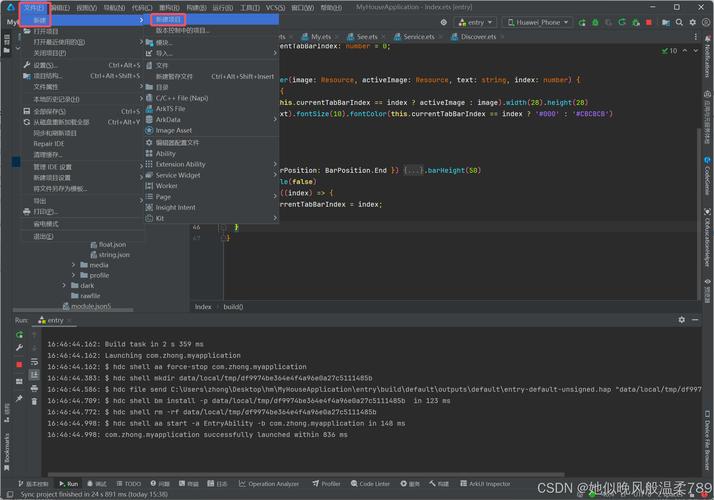The width and height of the screenshot is (714, 500).
Task: Click the Run panel settings gear icon
Action: [682, 320]
